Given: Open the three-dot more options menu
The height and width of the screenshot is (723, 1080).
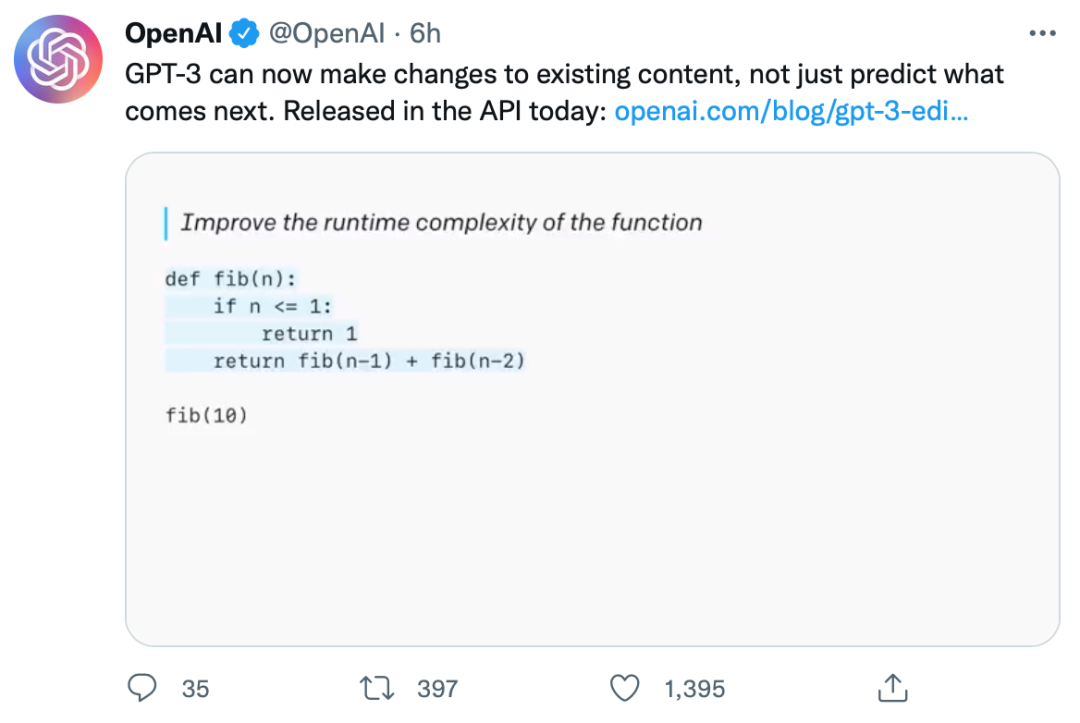Looking at the screenshot, I should tap(1042, 34).
